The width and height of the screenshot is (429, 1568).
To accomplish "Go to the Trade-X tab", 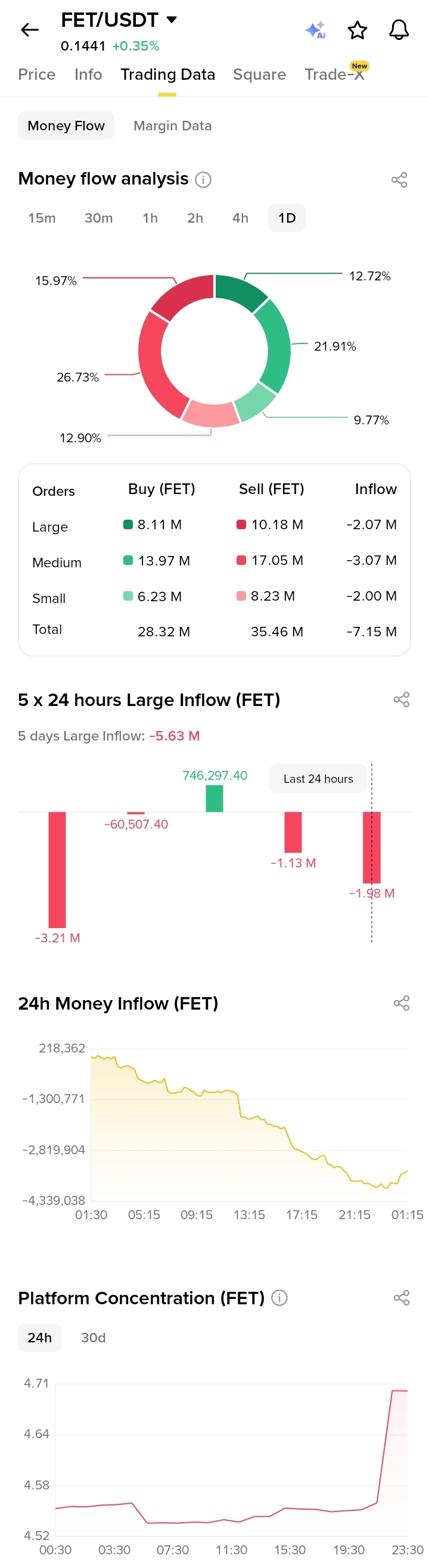I will coord(334,74).
